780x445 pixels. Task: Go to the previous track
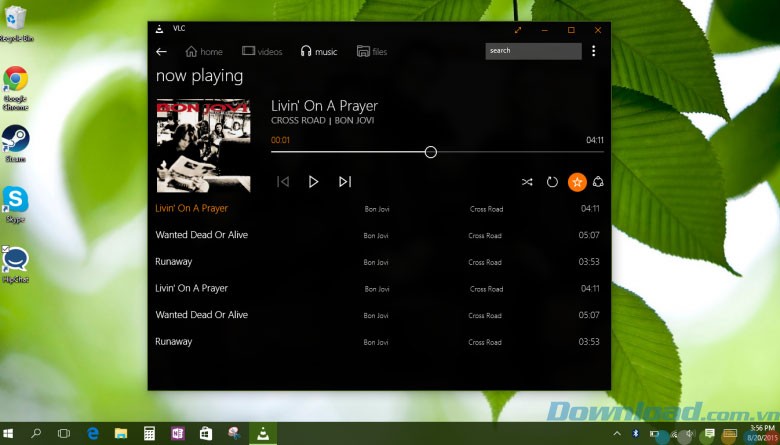pyautogui.click(x=283, y=182)
